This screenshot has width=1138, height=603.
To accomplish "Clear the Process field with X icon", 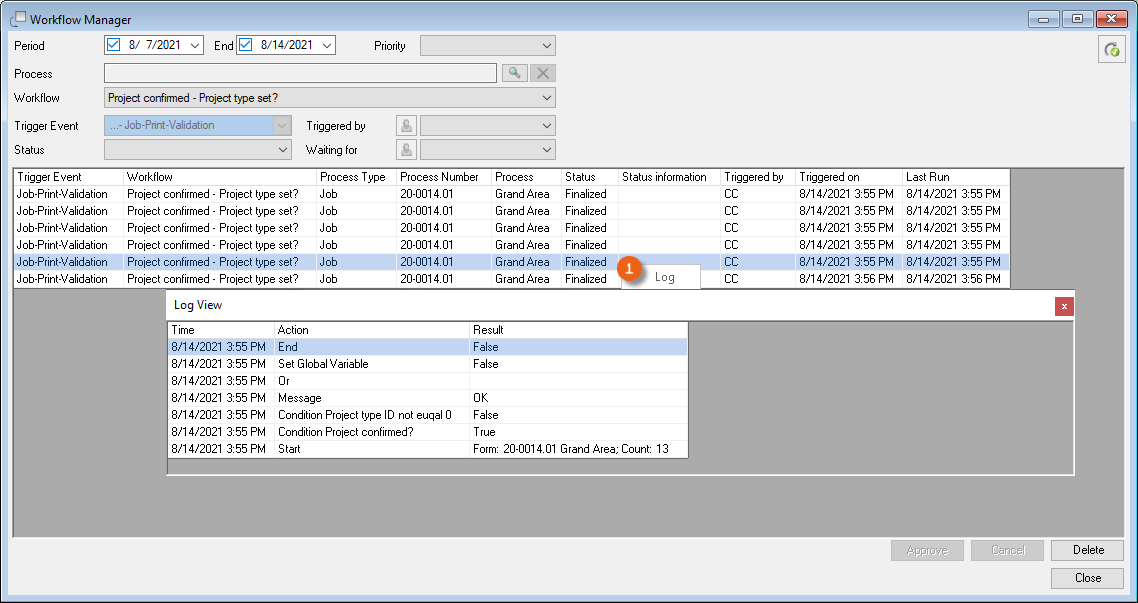I will [542, 73].
